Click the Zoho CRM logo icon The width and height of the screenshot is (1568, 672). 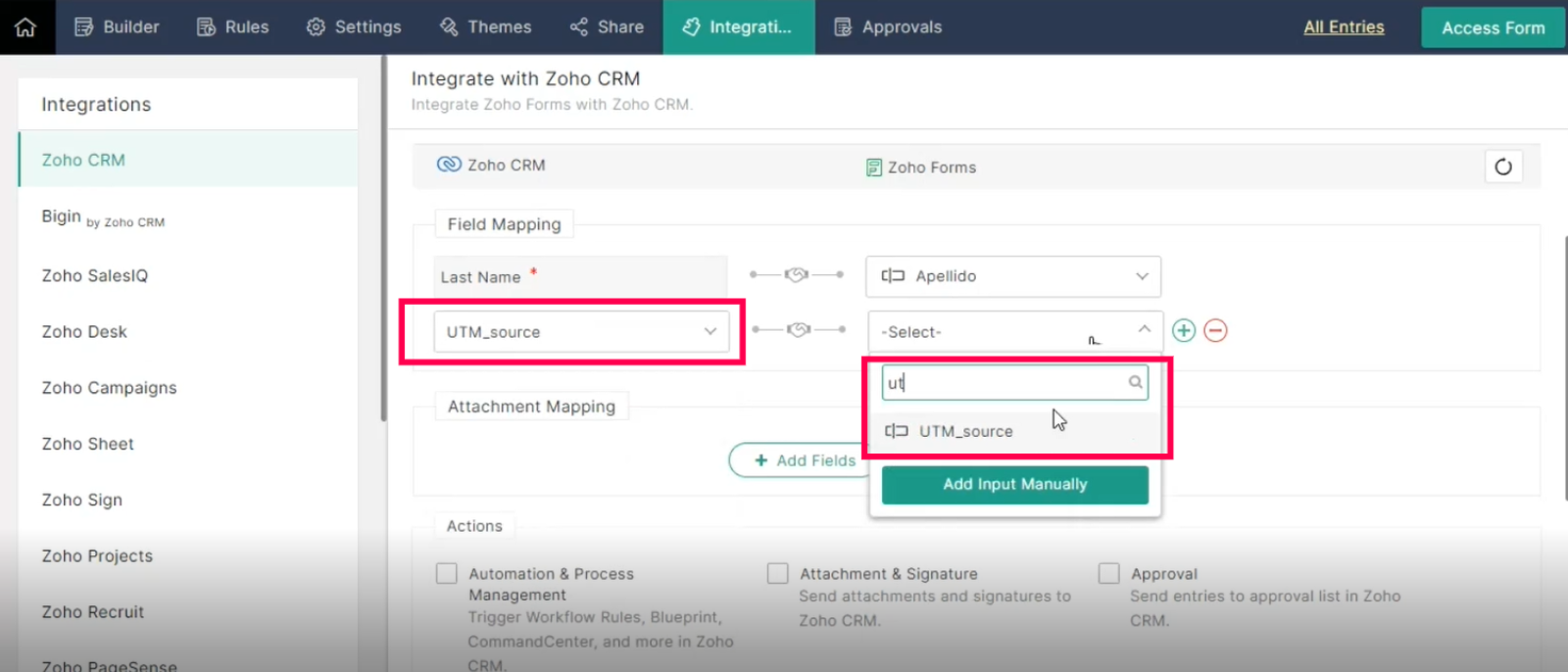point(449,165)
